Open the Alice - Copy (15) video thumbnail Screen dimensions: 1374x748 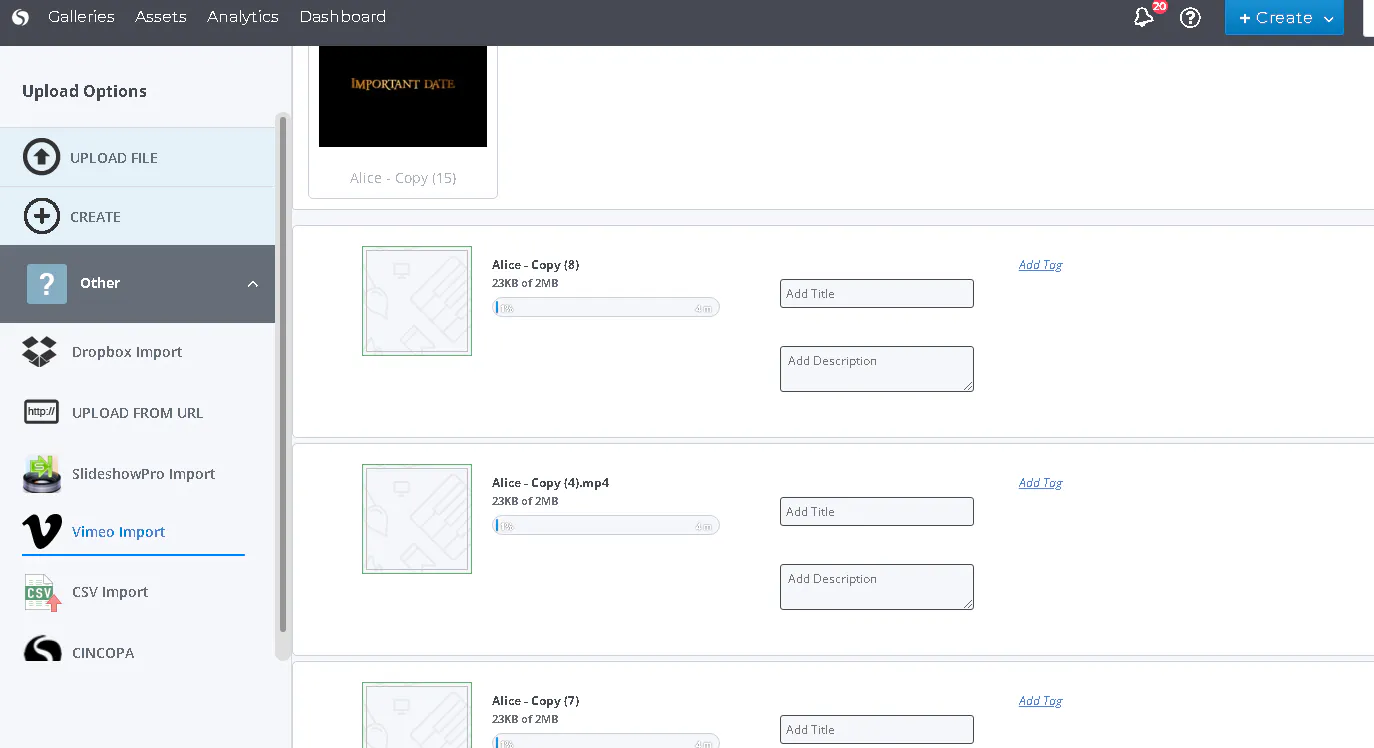click(x=403, y=96)
